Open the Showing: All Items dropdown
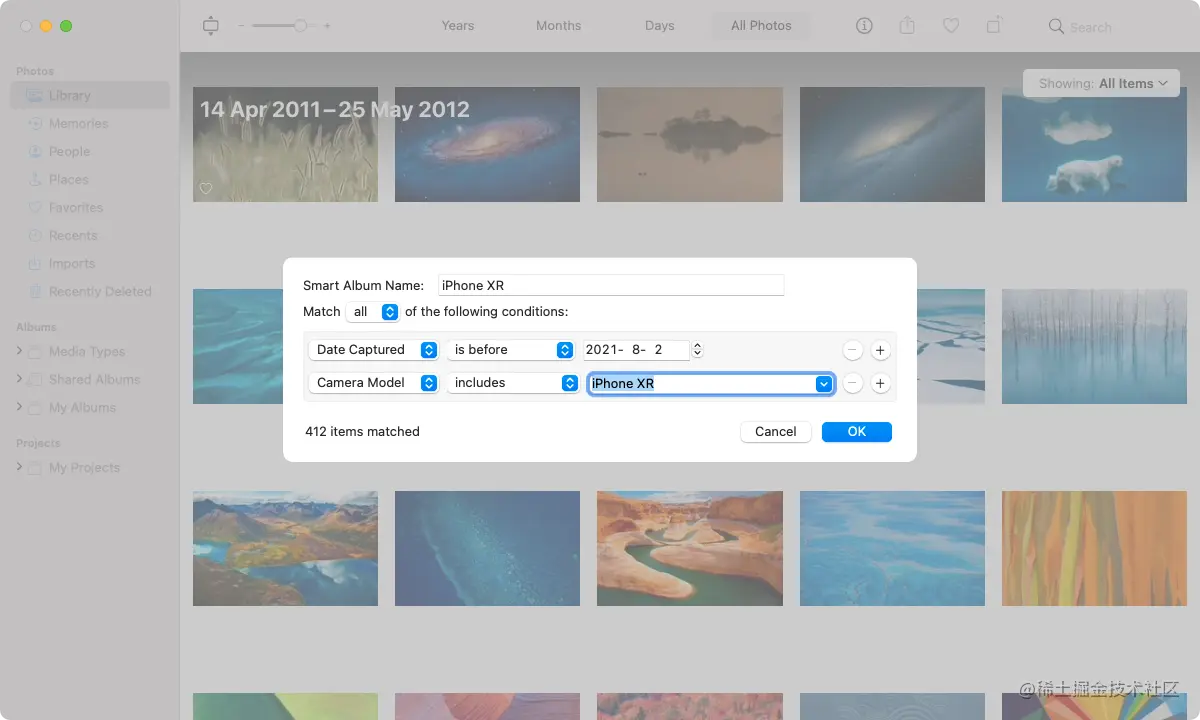The image size is (1200, 720). pyautogui.click(x=1102, y=83)
